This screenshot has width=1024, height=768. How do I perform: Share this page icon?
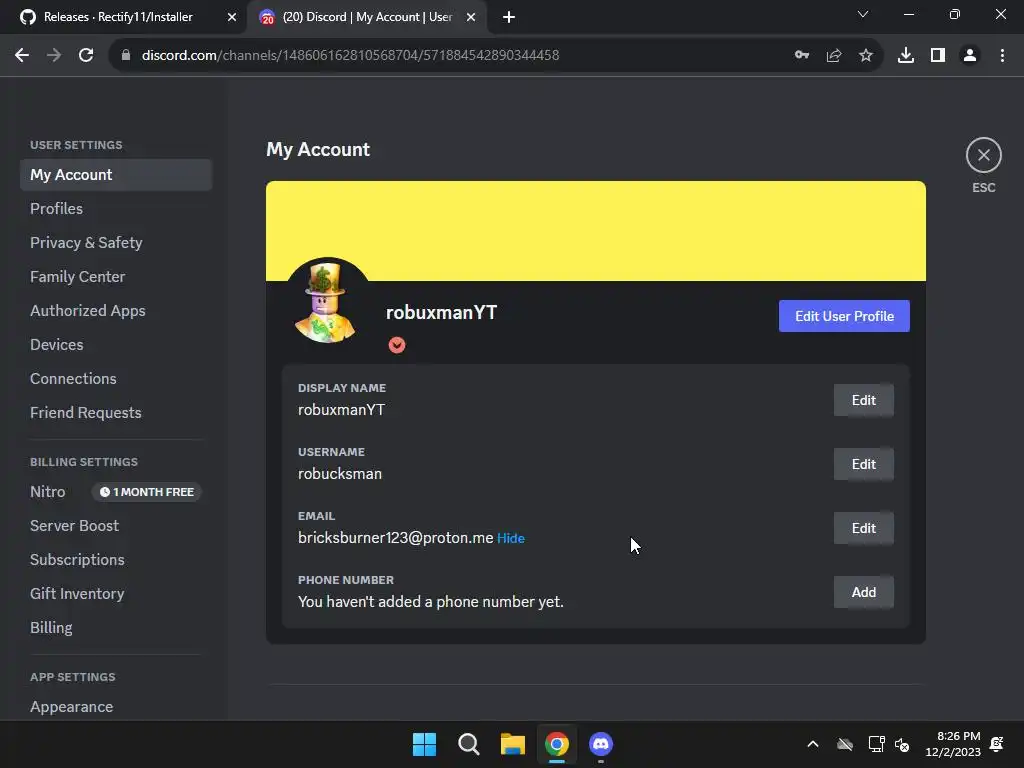[834, 55]
